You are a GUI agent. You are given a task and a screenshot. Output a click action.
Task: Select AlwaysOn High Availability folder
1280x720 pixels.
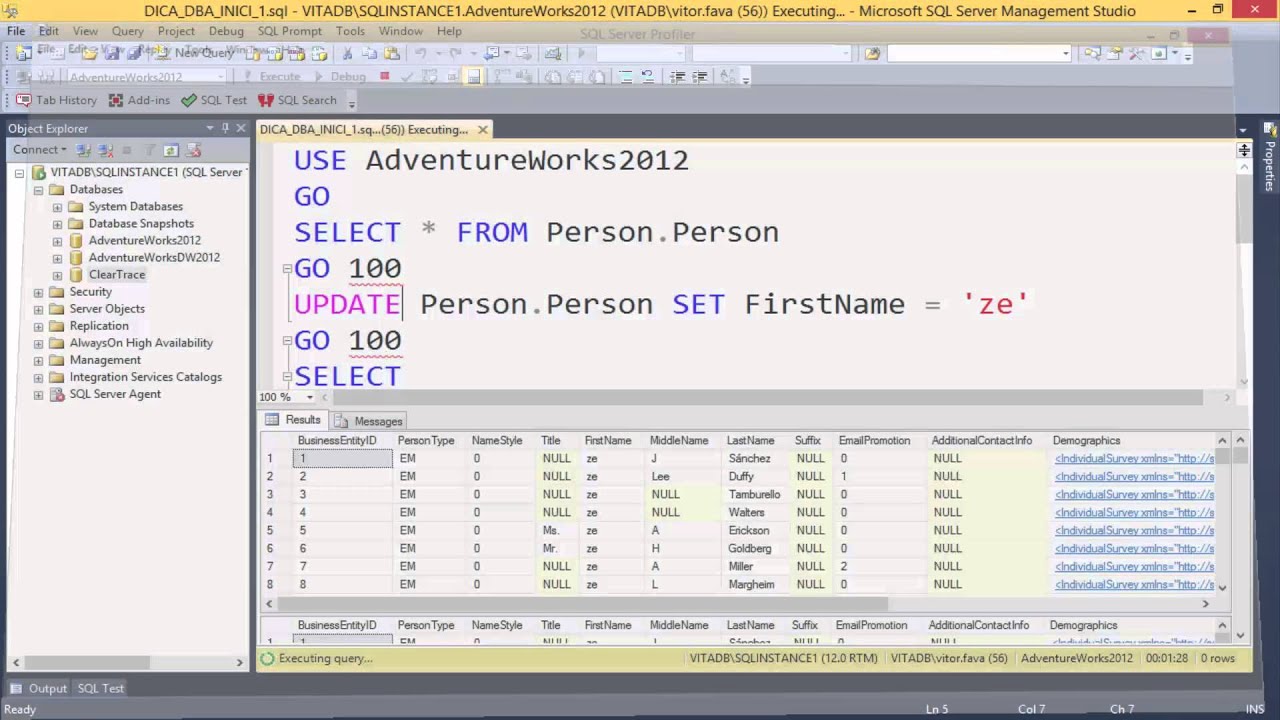141,343
